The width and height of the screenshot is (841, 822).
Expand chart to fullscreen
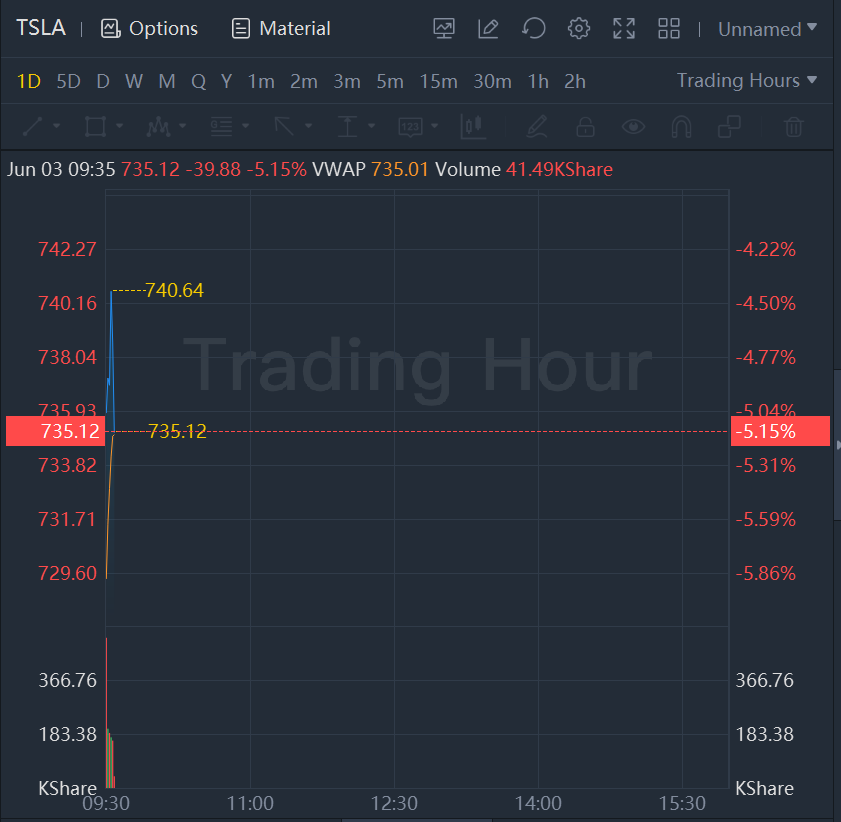[x=624, y=29]
